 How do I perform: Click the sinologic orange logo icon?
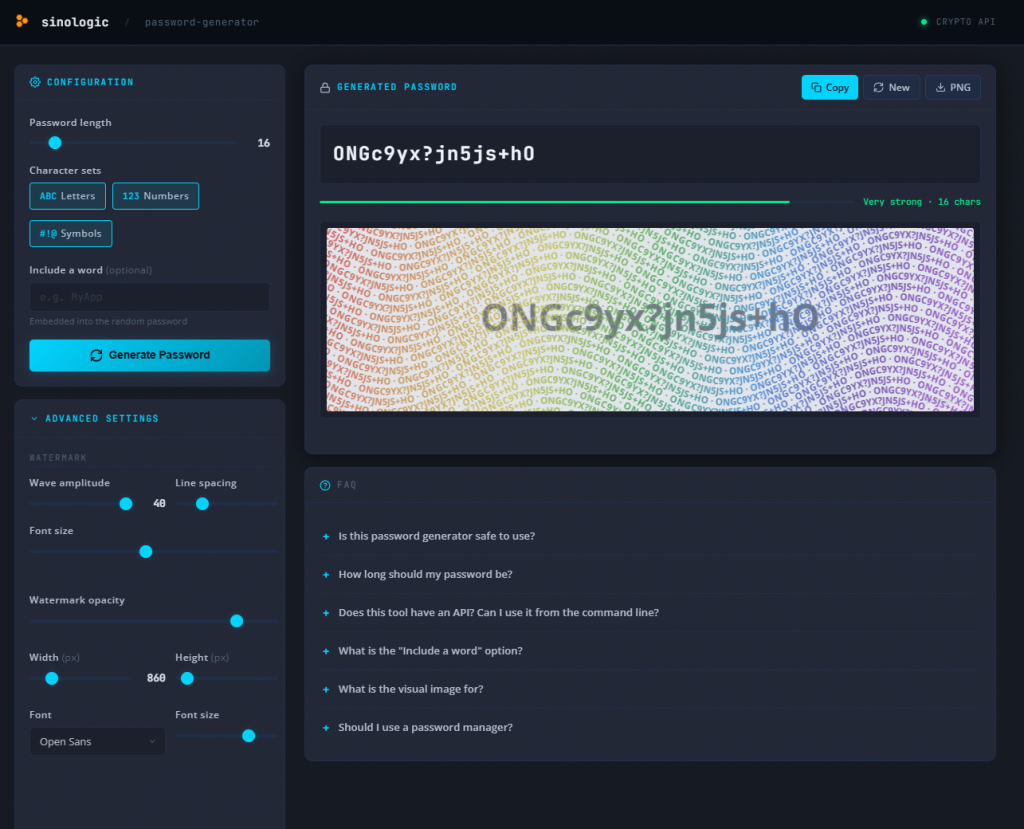pos(22,21)
